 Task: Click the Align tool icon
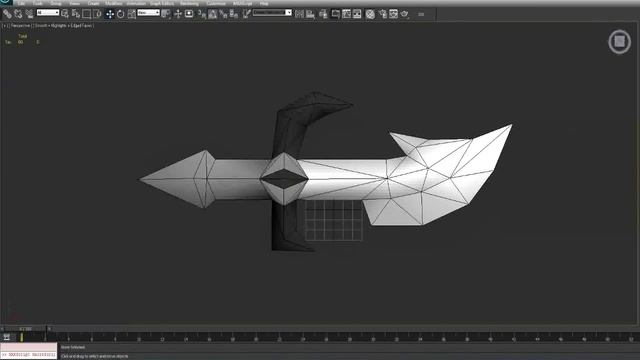(311, 14)
